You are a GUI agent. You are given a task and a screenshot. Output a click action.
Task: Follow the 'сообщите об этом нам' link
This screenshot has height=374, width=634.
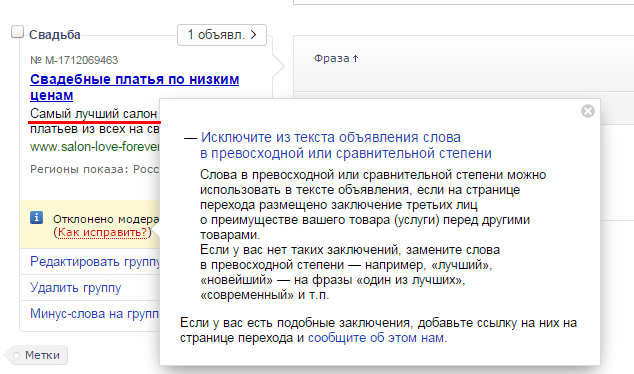(376, 338)
